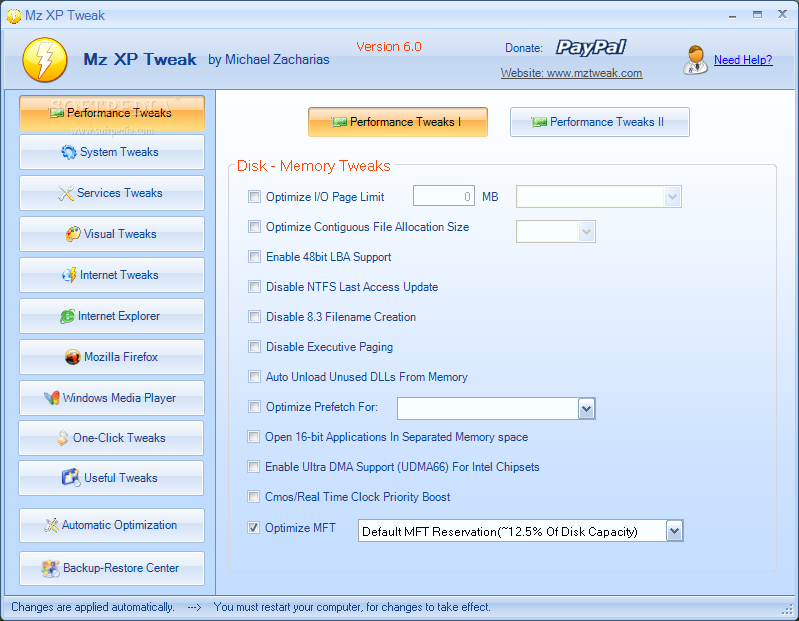
Task: Check Optimize Contiguous File Allocation Size
Action: click(254, 227)
